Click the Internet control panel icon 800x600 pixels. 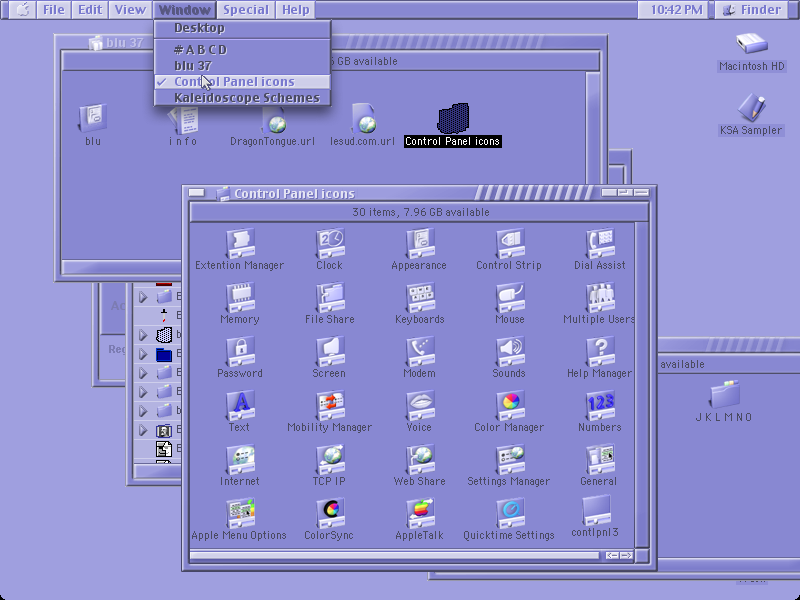(240, 460)
